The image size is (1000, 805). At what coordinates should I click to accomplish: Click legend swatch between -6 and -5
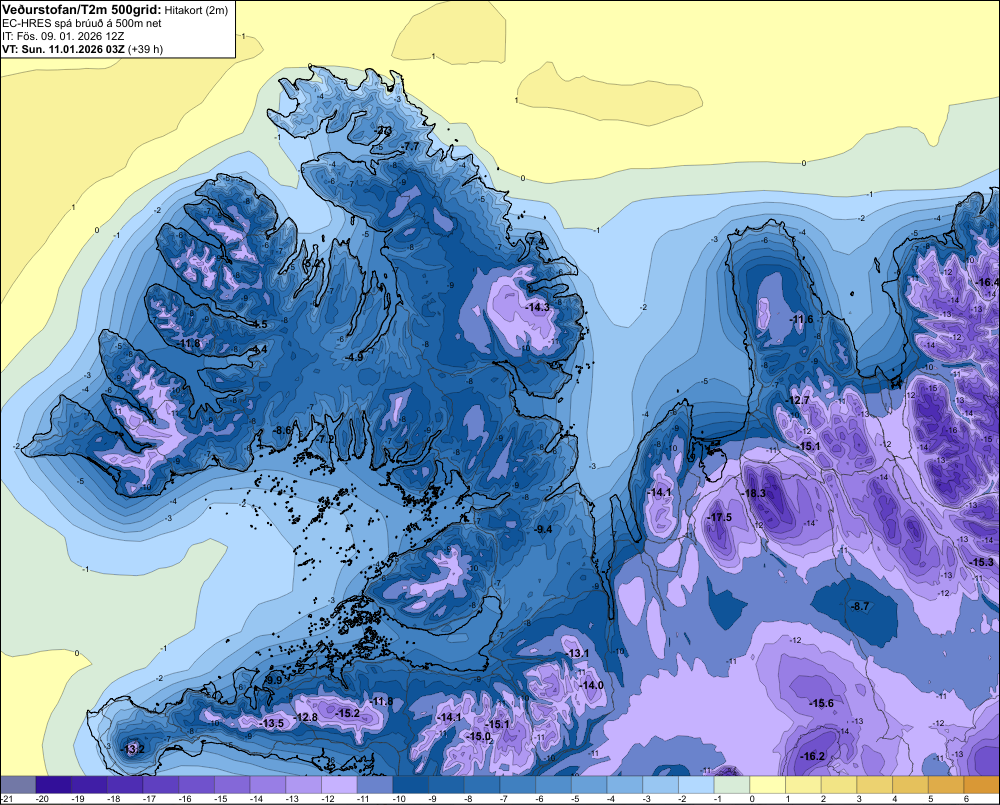554,784
